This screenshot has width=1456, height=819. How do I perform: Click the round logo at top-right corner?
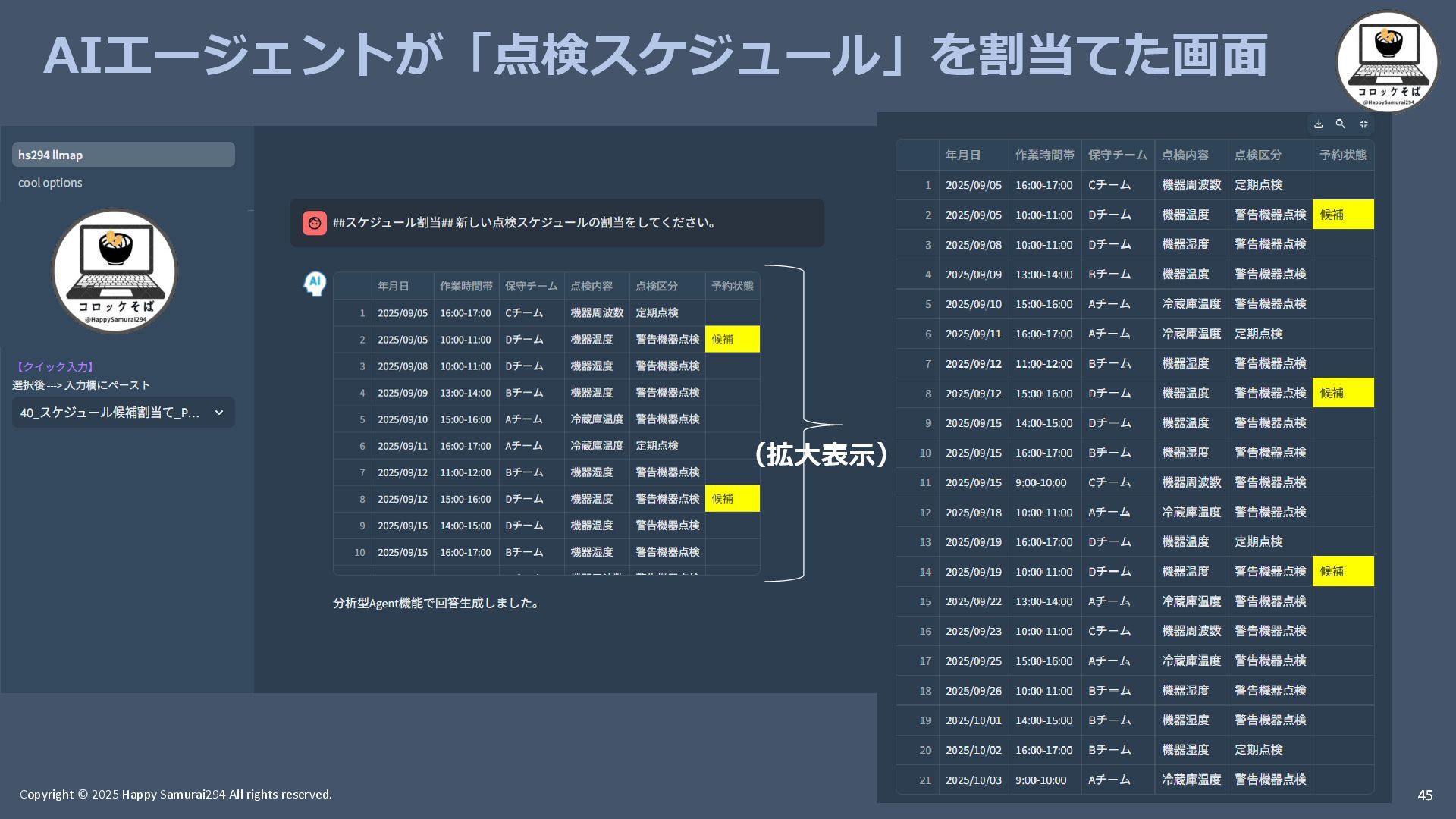click(1387, 61)
